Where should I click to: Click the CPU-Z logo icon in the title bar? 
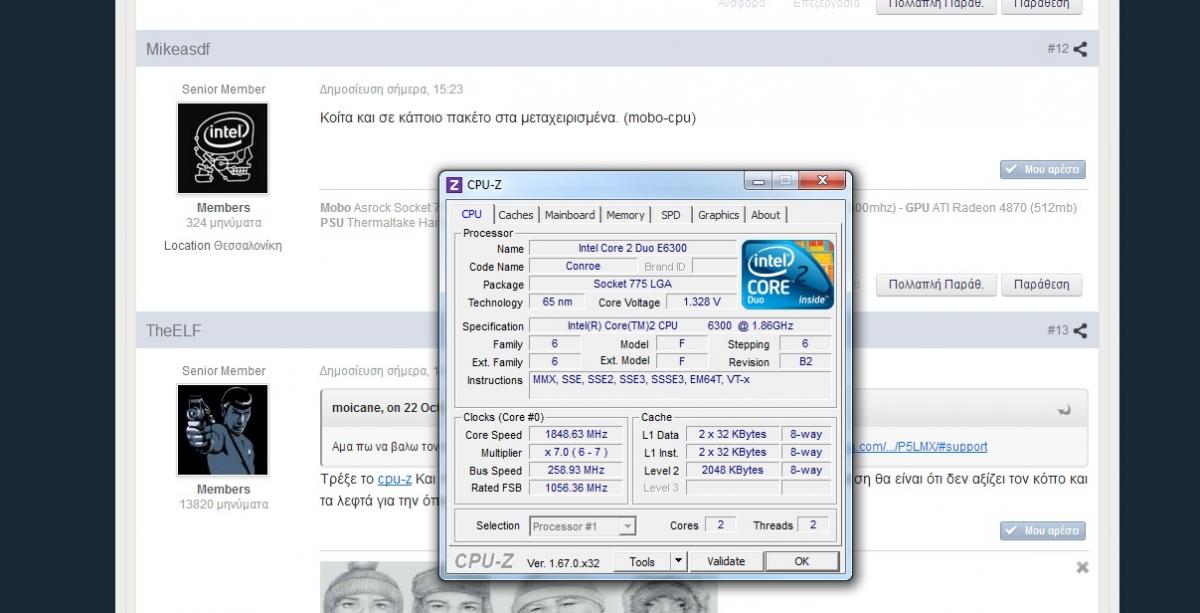(454, 184)
